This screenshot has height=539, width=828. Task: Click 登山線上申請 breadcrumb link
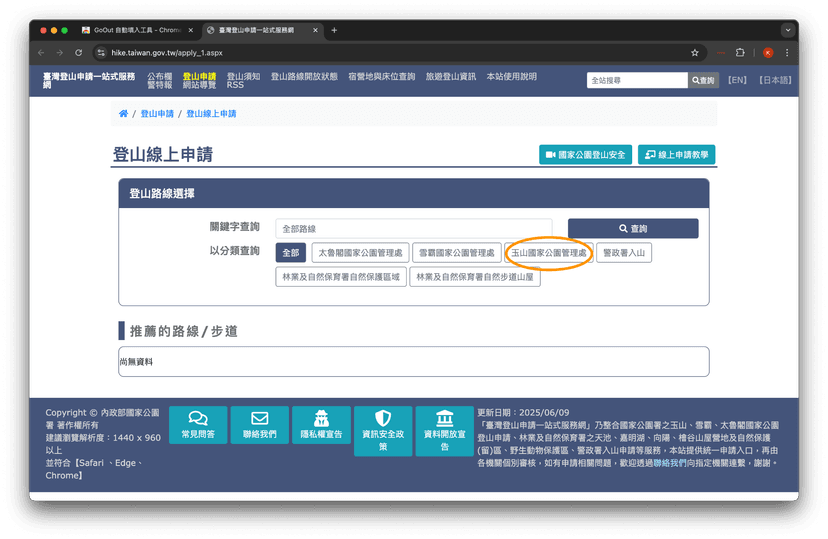(211, 114)
